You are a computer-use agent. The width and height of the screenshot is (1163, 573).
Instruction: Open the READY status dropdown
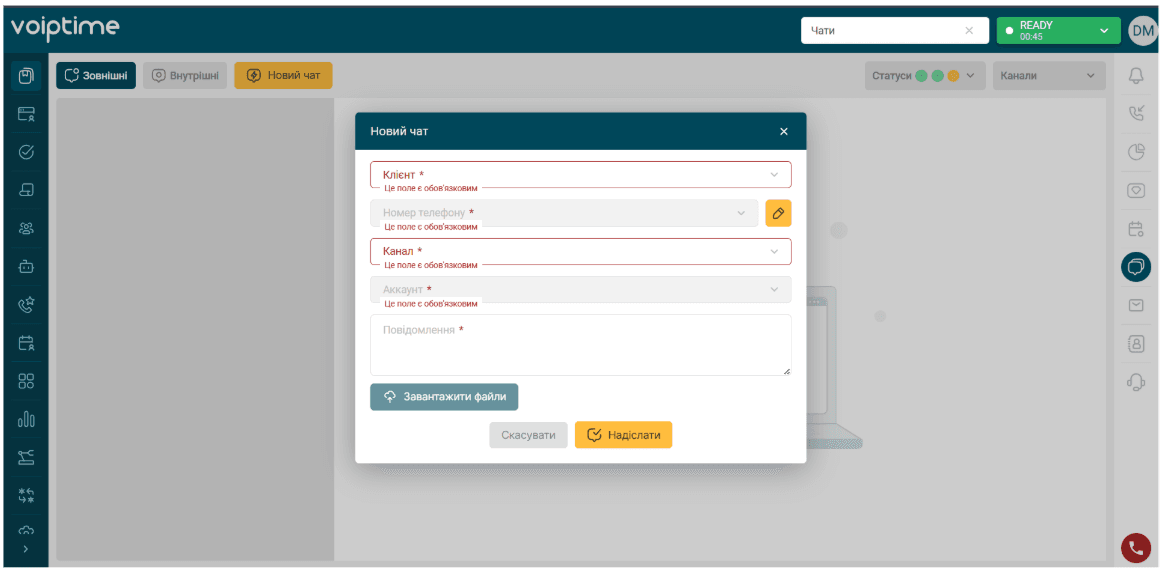1058,30
